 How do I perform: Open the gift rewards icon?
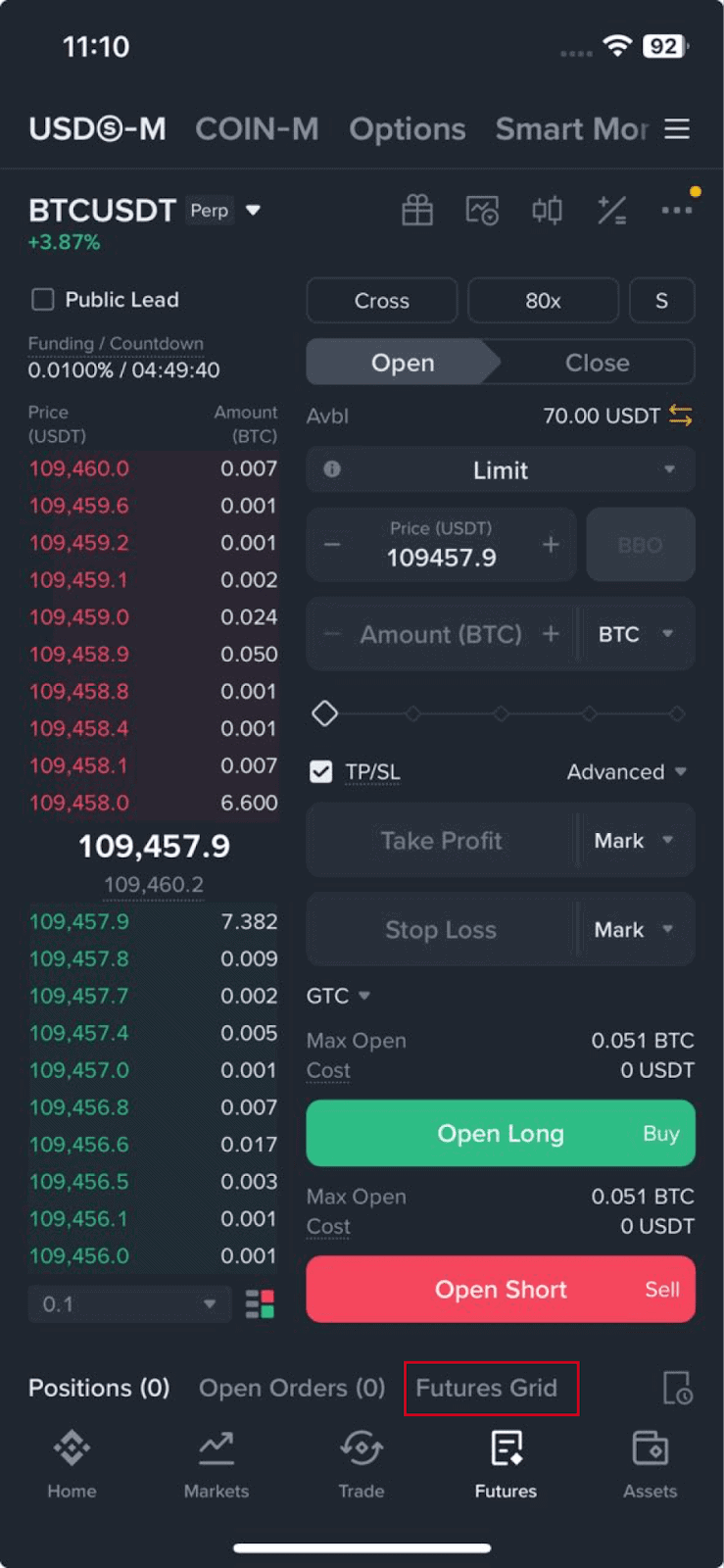pos(417,210)
